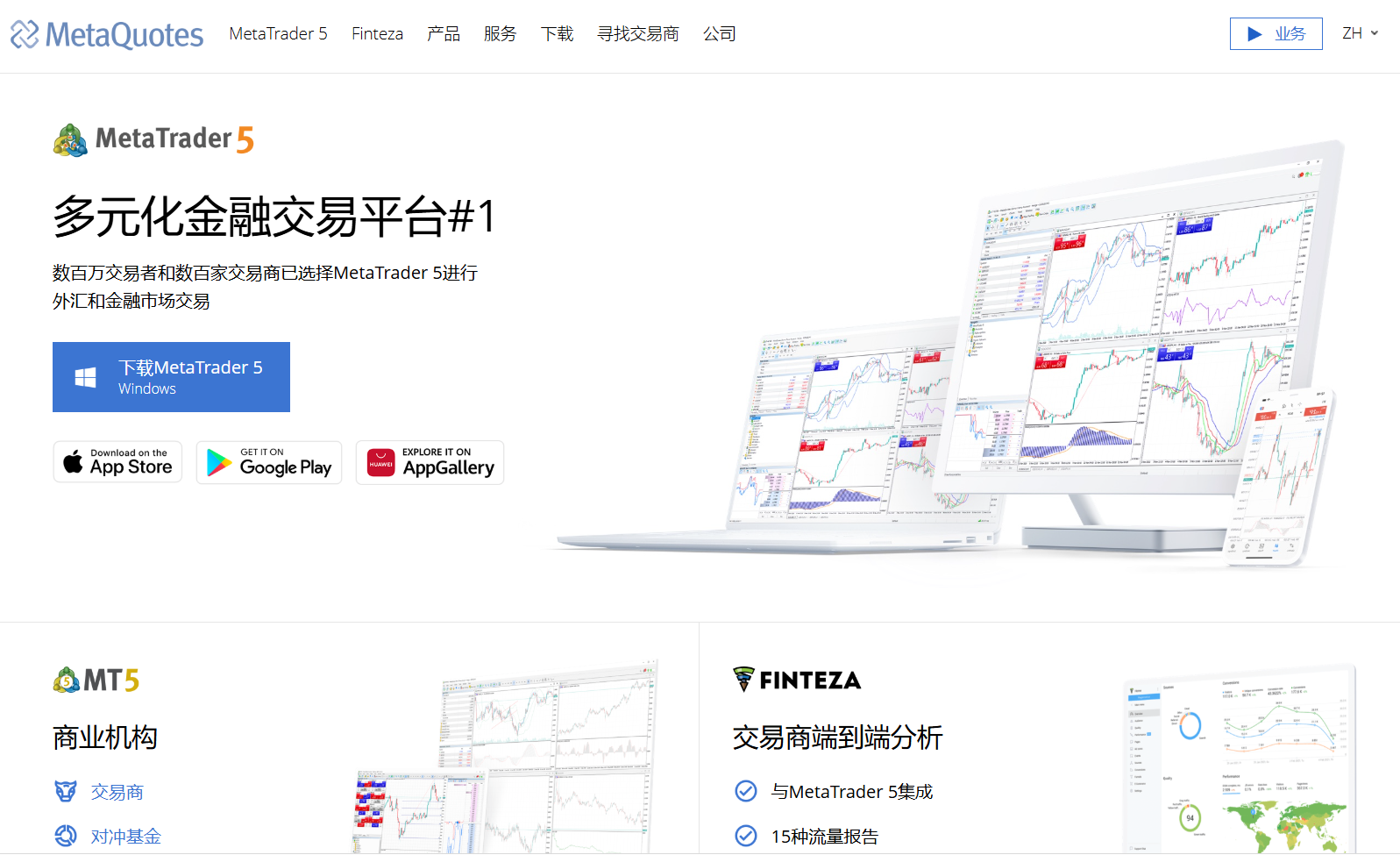This screenshot has width=1400, height=855.
Task: Click the MT5 charts preview image
Action: pyautogui.click(x=507, y=757)
